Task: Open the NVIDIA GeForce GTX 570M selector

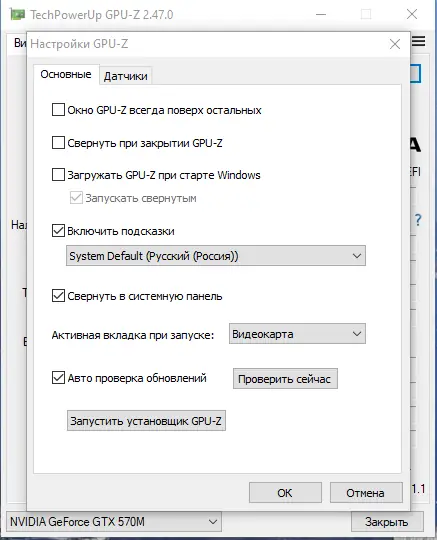Action: [114, 522]
